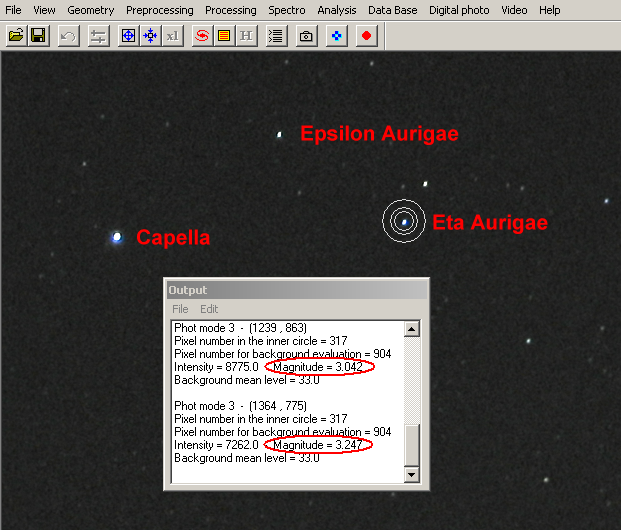Click the Save floppy disk icon
The width and height of the screenshot is (621, 530).
click(x=38, y=36)
